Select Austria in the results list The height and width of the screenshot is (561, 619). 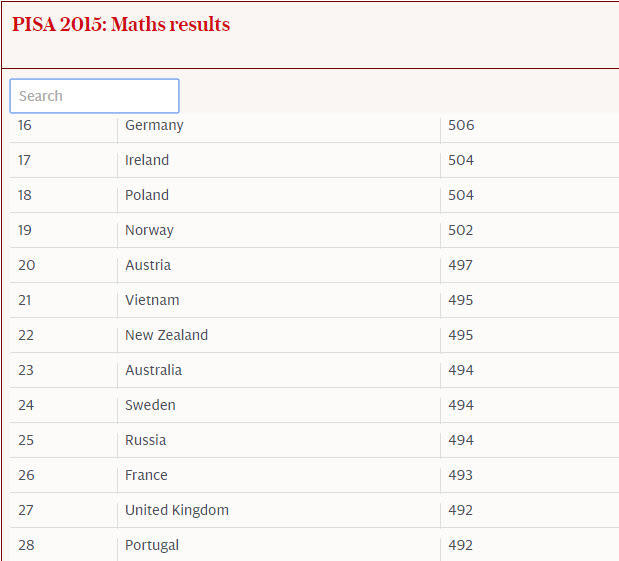[x=148, y=265]
